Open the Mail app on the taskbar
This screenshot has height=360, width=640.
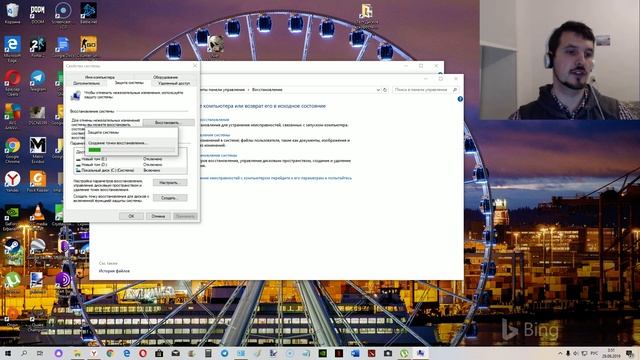[x=176, y=353]
